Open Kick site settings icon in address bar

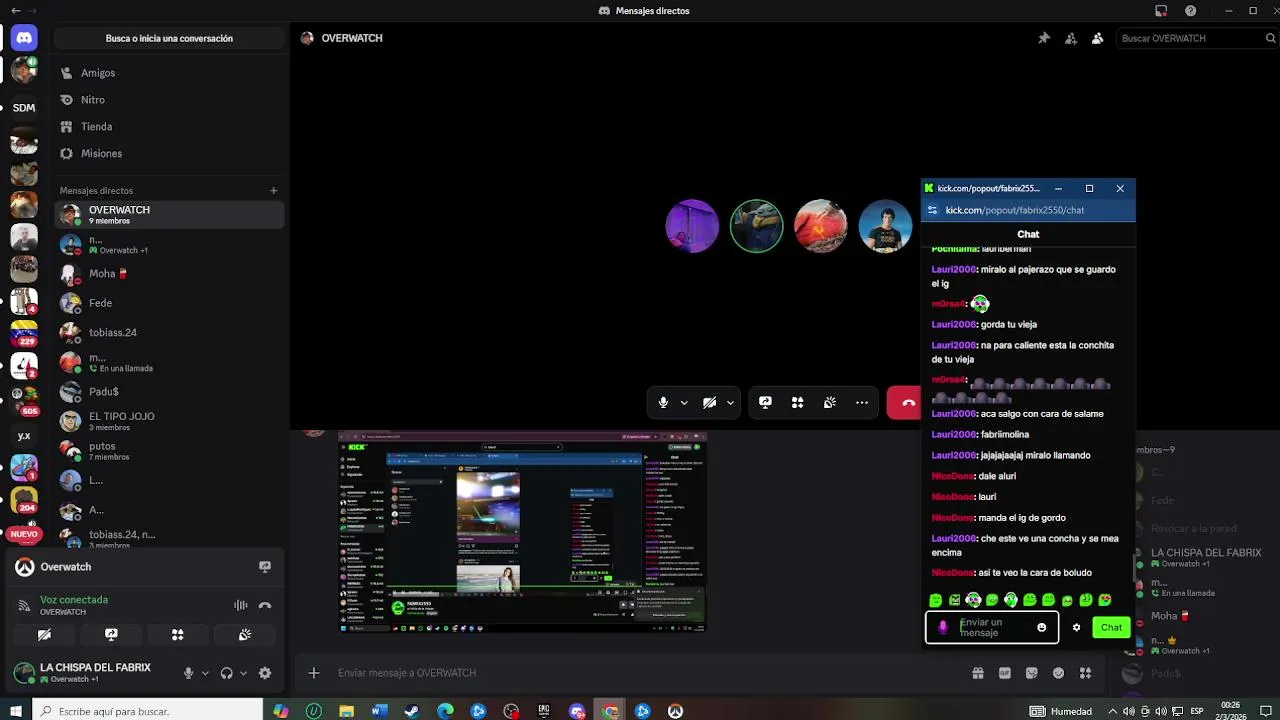[x=932, y=210]
